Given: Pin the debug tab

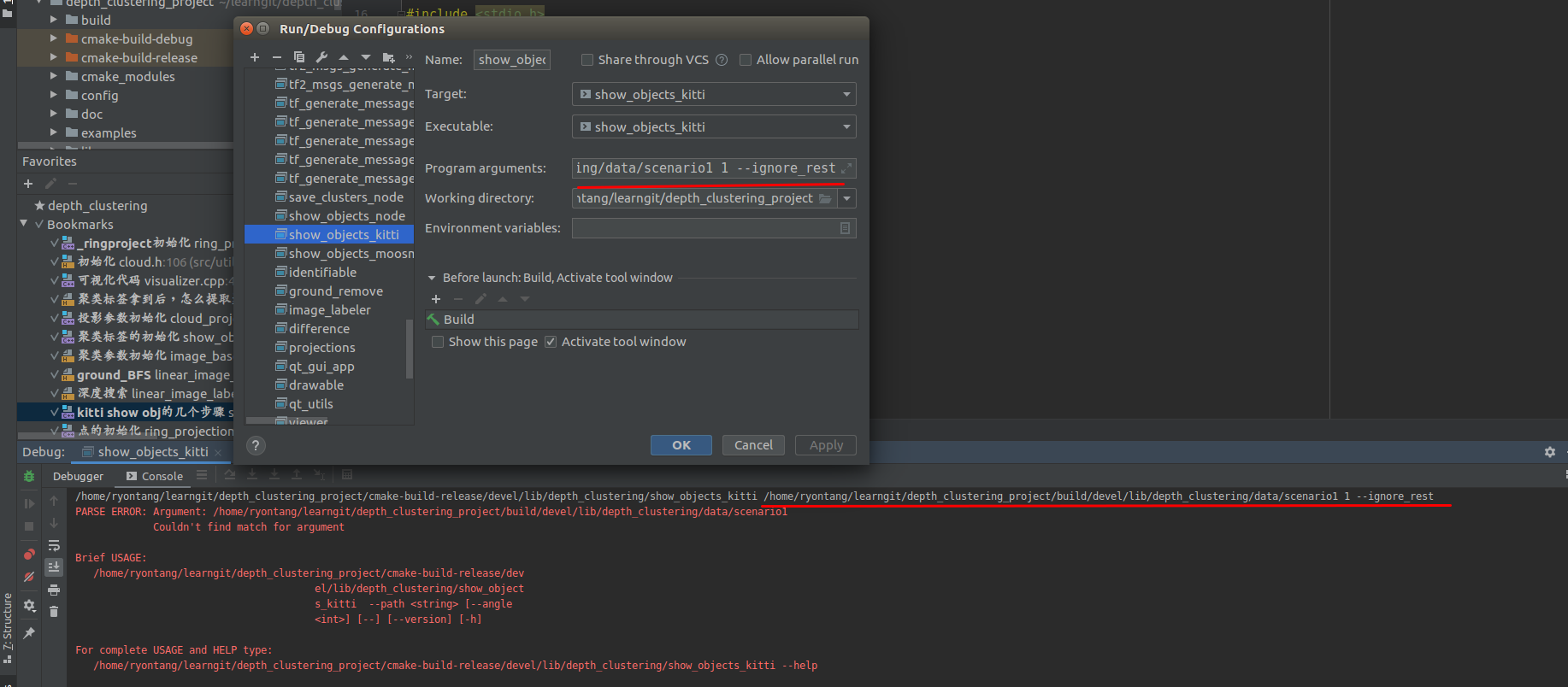Looking at the screenshot, I should [29, 633].
